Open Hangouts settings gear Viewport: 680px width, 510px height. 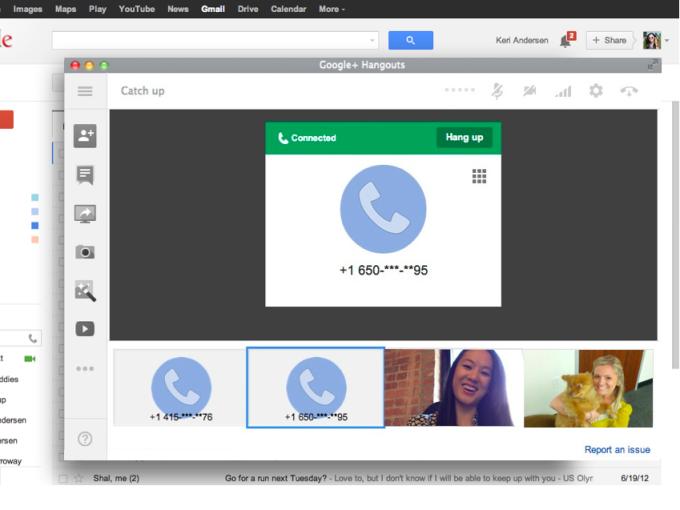pos(596,91)
